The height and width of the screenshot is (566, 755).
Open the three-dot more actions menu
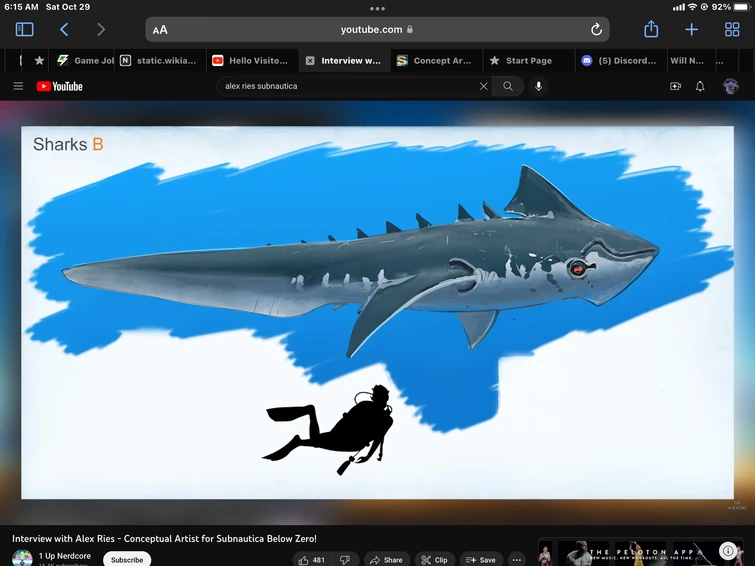point(517,560)
